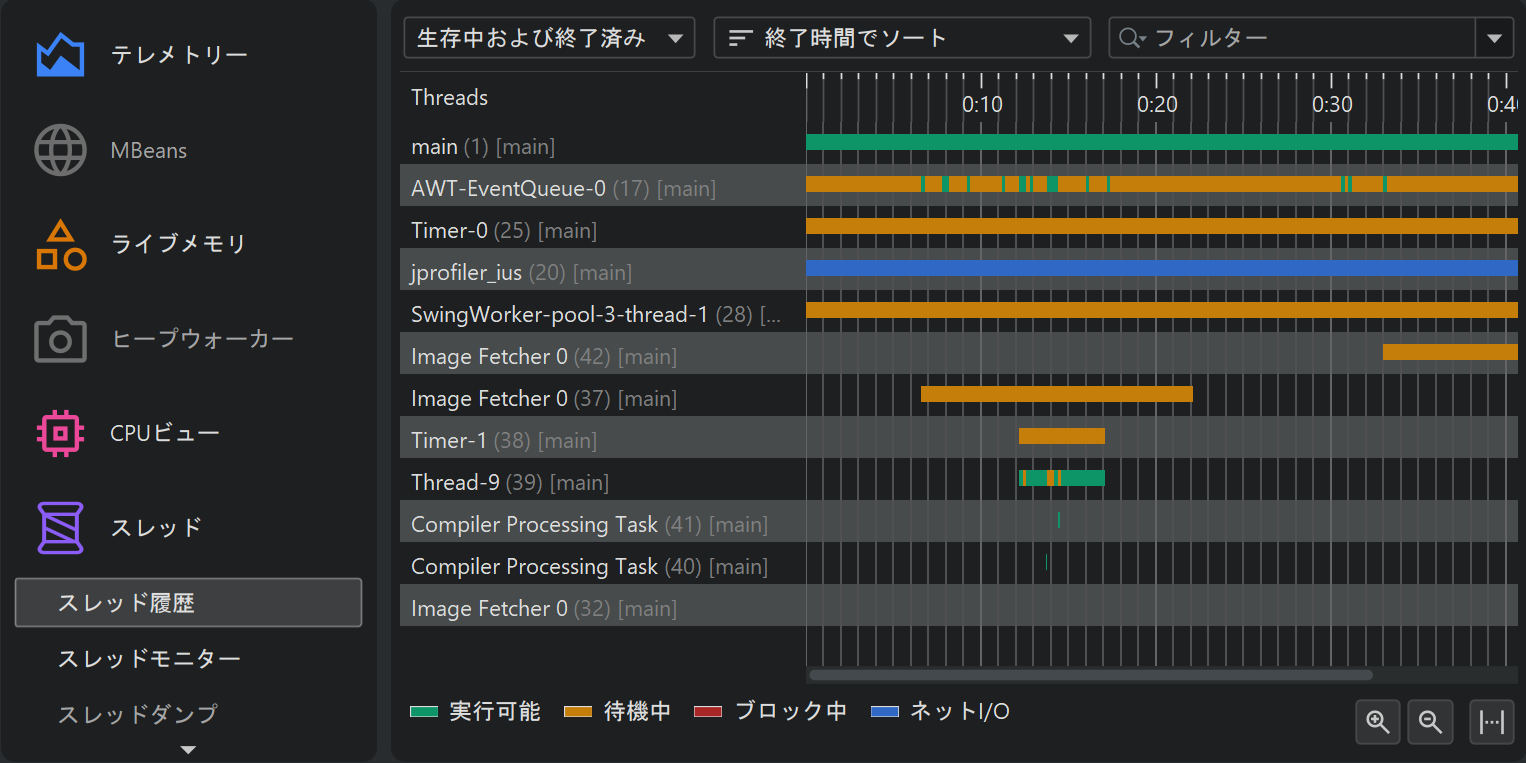Select スレッド履歴 in the sidebar
Viewport: 1526px width, 763px height.
(x=188, y=603)
